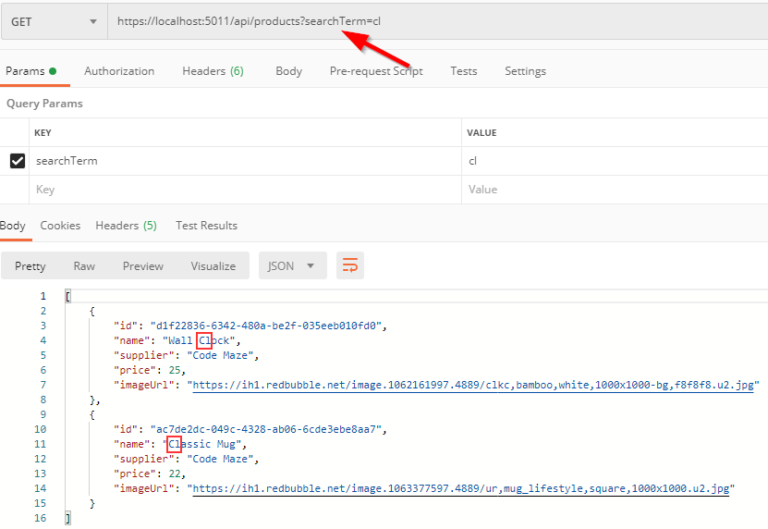The height and width of the screenshot is (529, 768).
Task: Select the request Body tab
Action: click(x=288, y=71)
